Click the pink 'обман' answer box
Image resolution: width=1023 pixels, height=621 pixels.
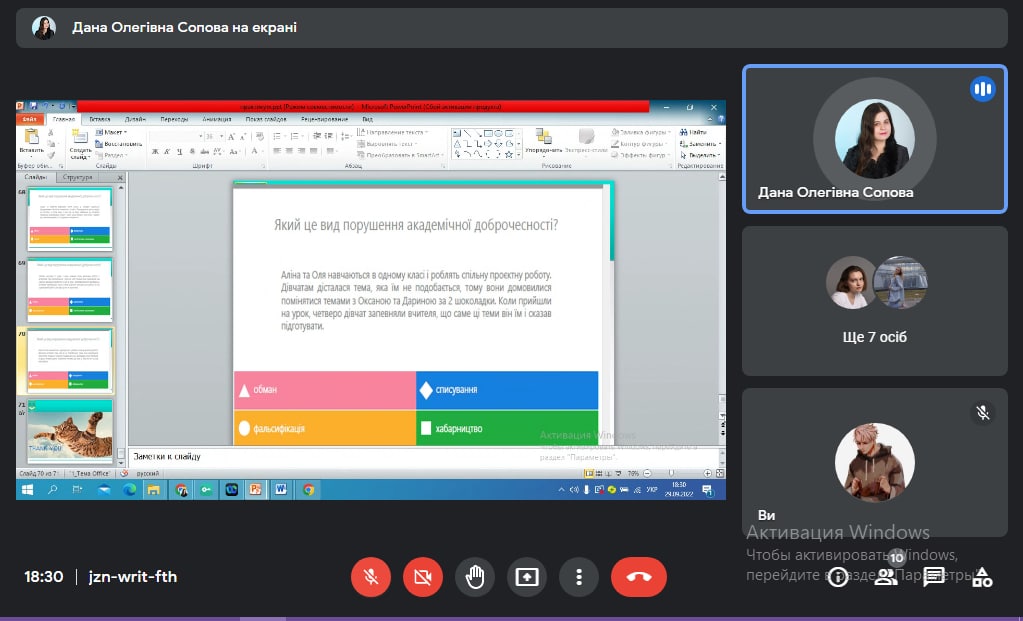(325, 389)
